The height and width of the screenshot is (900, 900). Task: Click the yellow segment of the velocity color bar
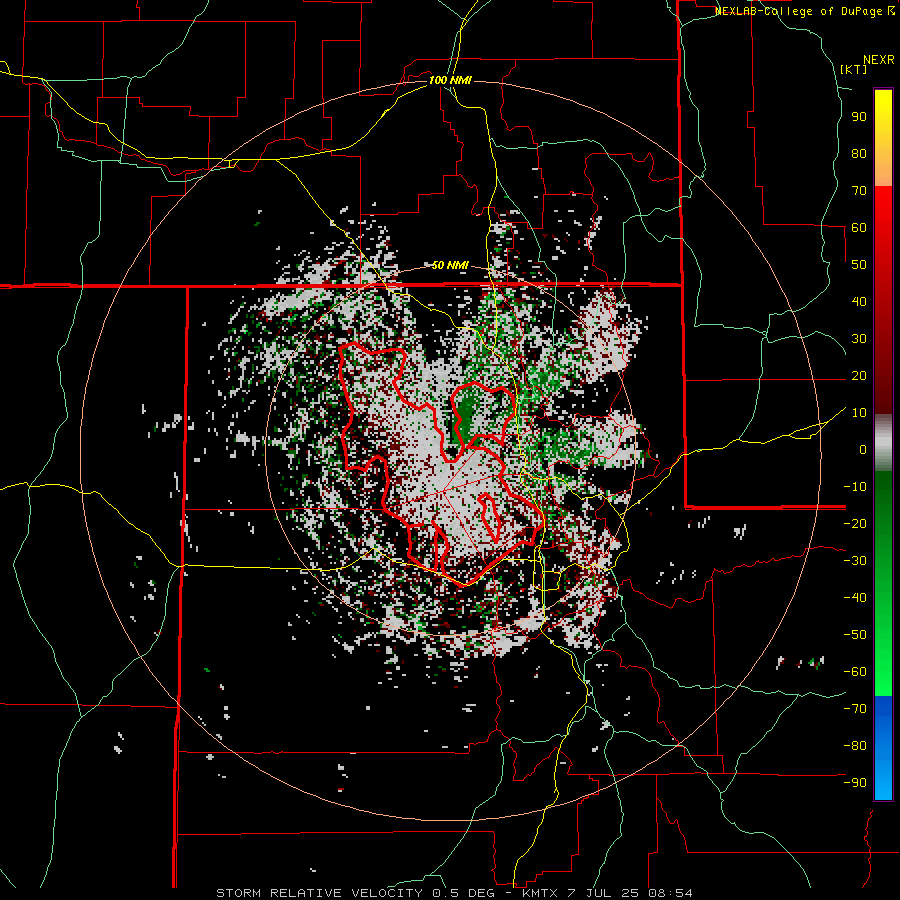883,138
